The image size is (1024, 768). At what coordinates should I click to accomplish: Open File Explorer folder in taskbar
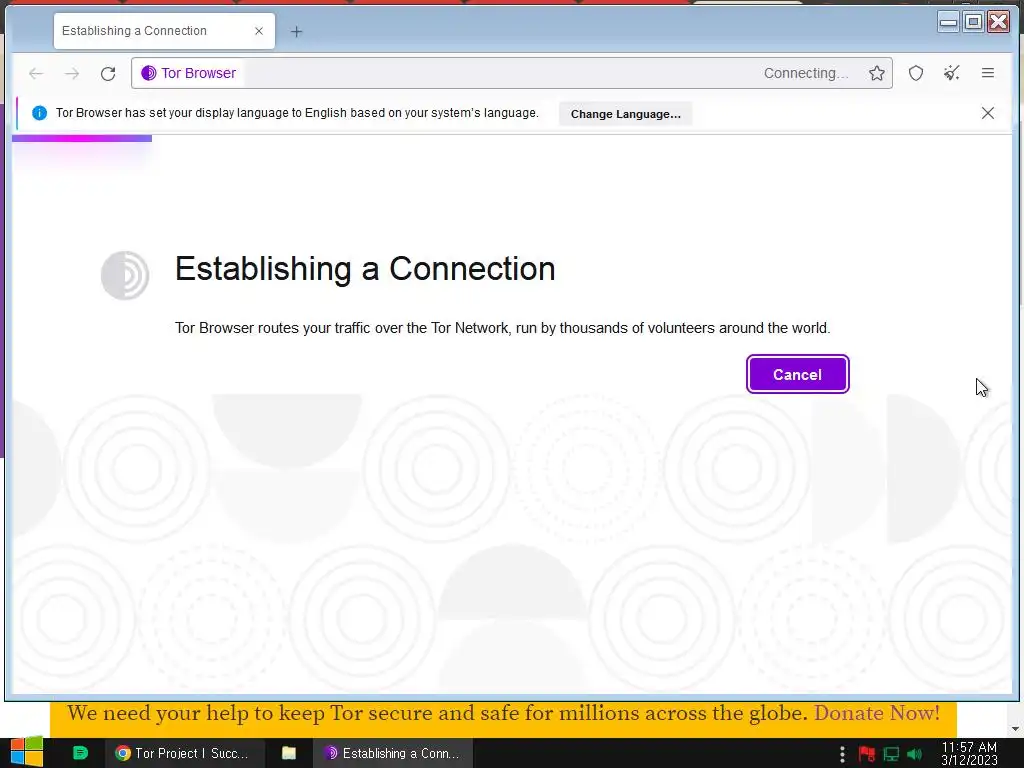coord(289,753)
